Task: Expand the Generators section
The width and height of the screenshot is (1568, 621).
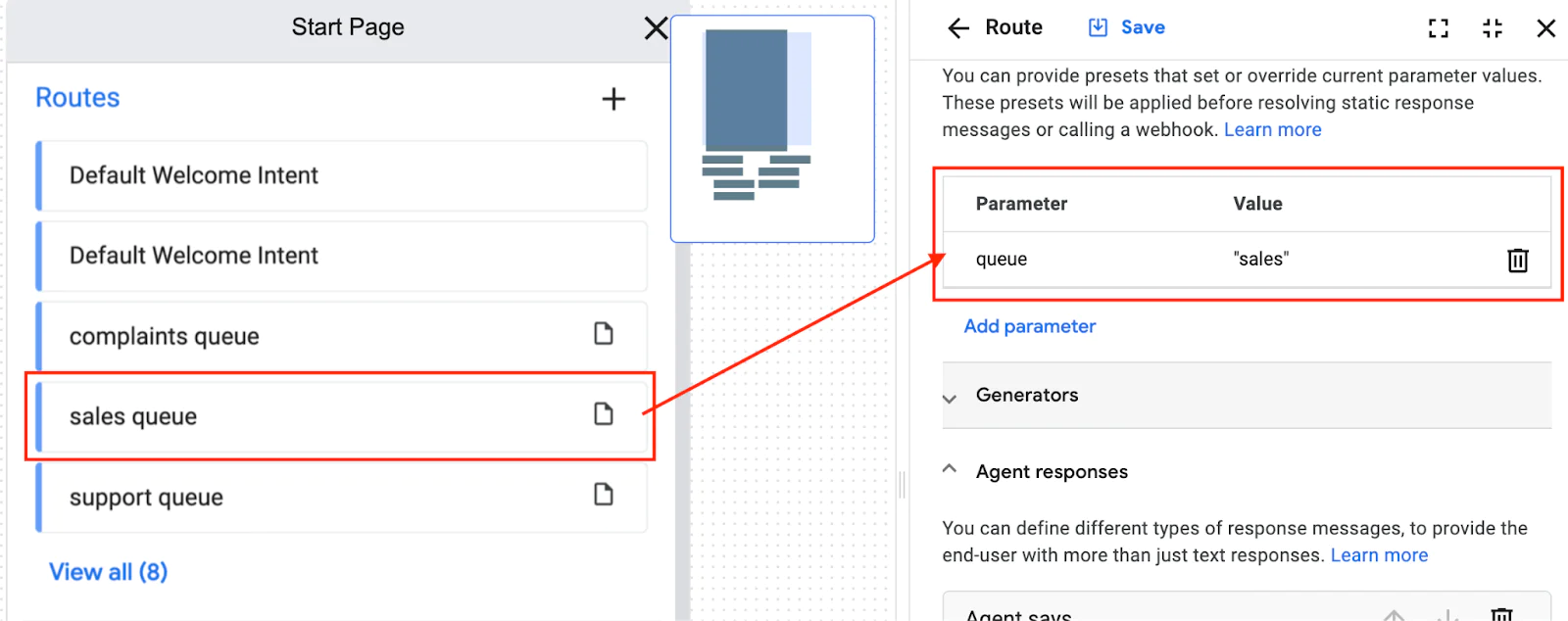Action: click(x=1247, y=396)
